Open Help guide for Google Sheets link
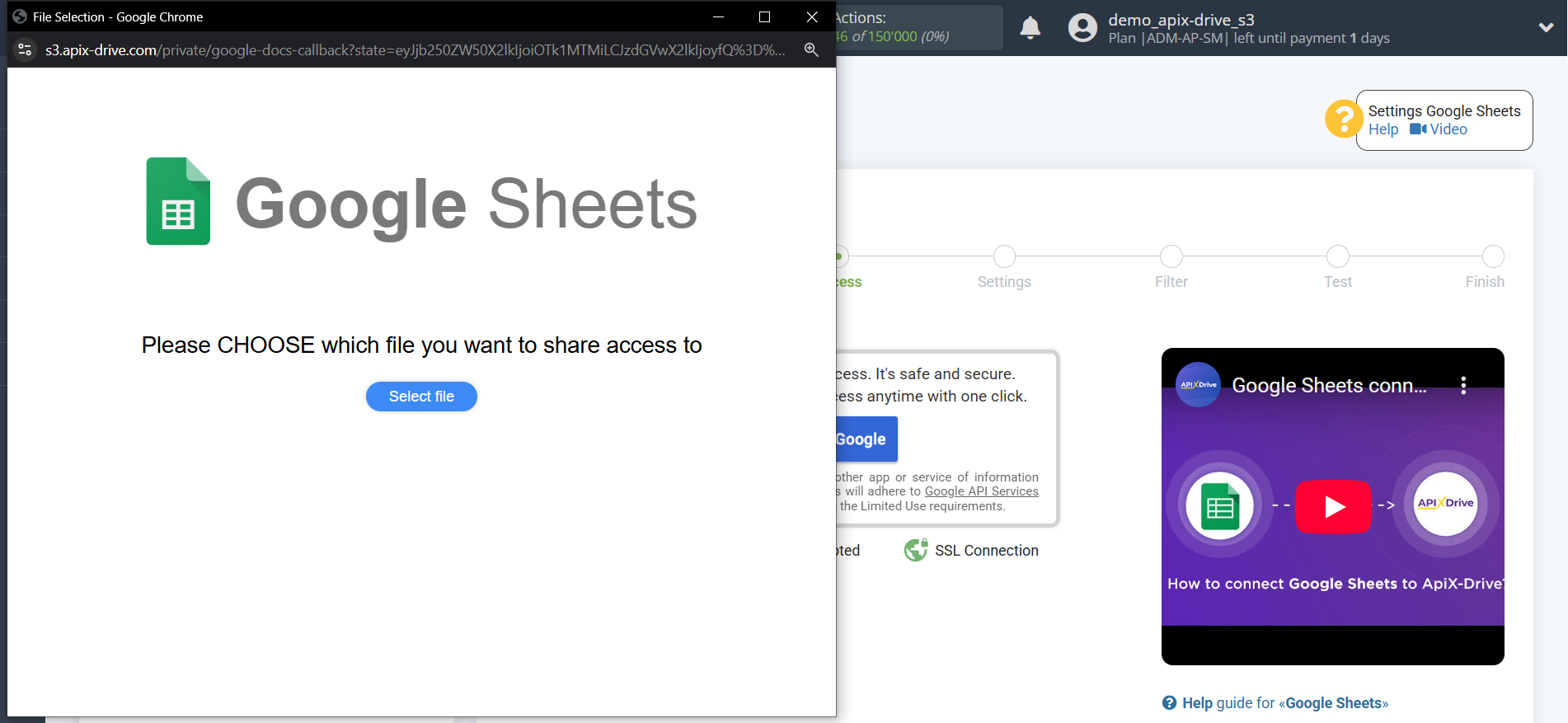This screenshot has height=723, width=1568. pyautogui.click(x=1284, y=703)
